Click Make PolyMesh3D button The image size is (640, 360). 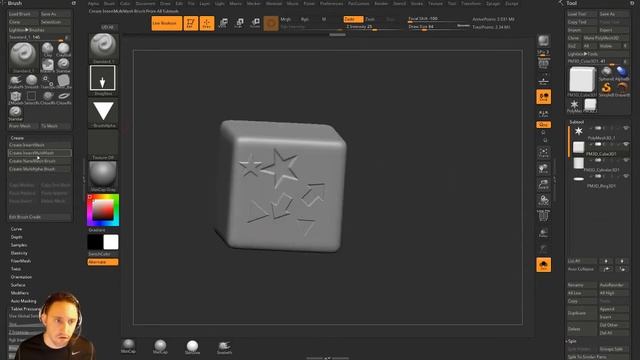click(606, 38)
